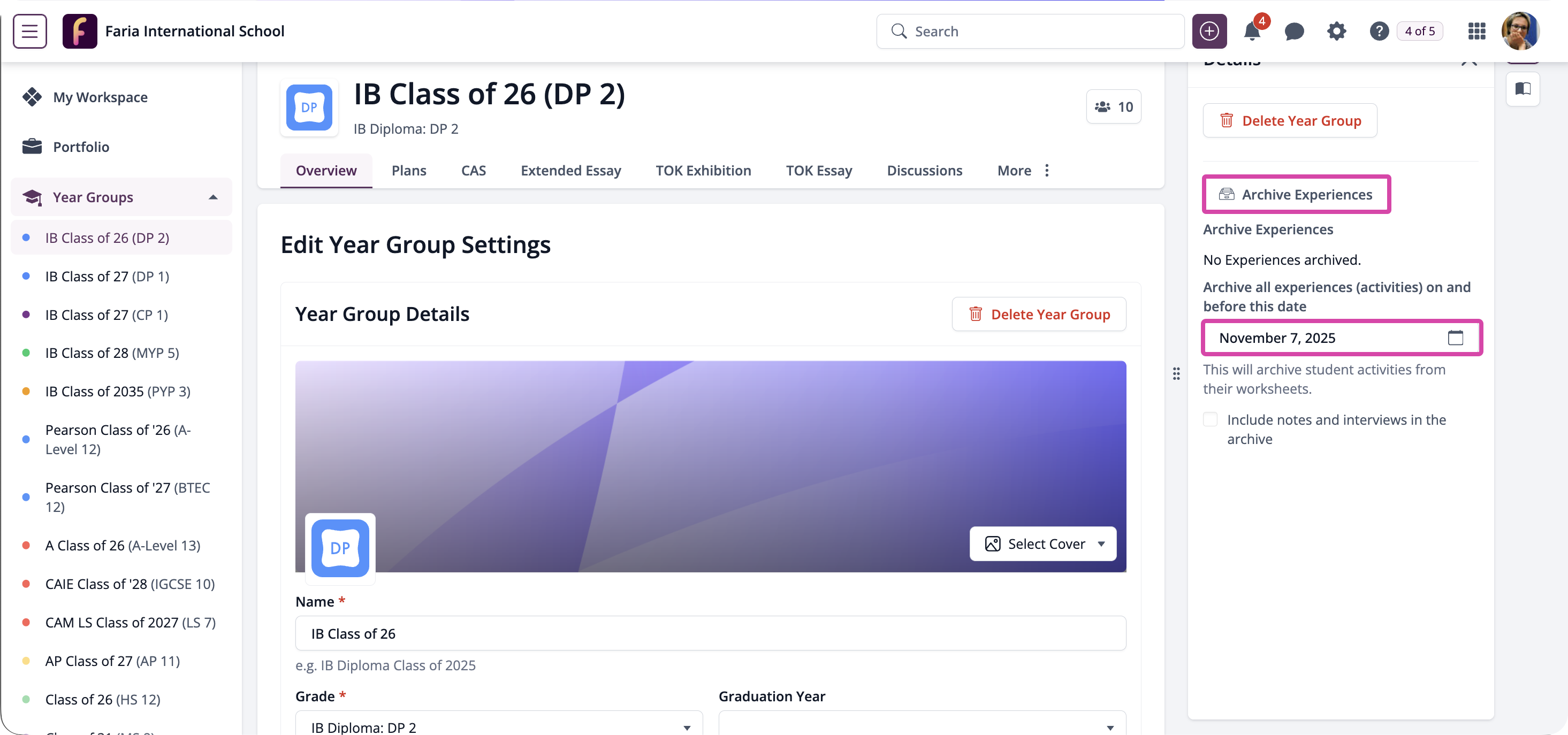Screen dimensions: 1568x735
Task: Open notifications bell
Action: point(1252,31)
